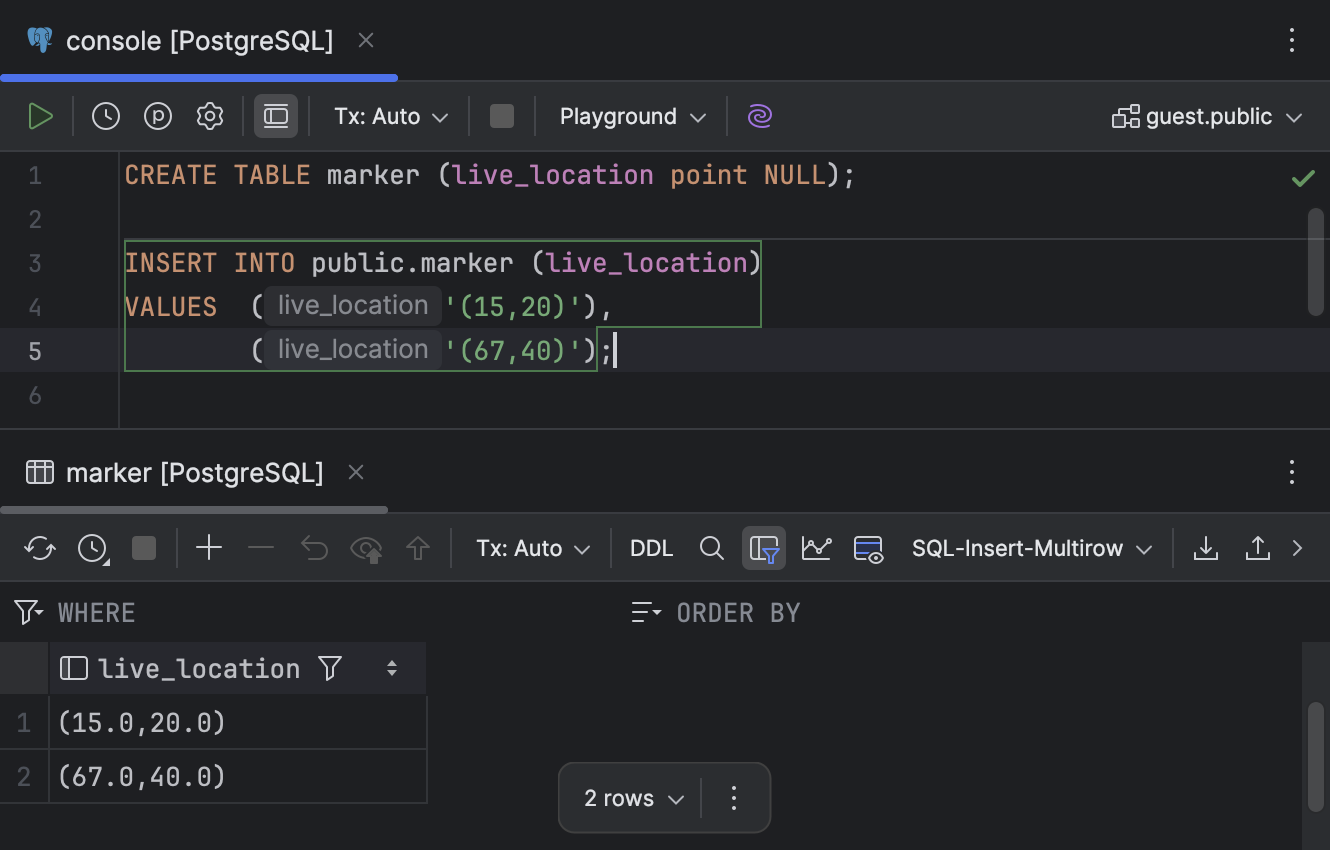This screenshot has width=1330, height=850.
Task: Open the chart view icon
Action: (816, 548)
